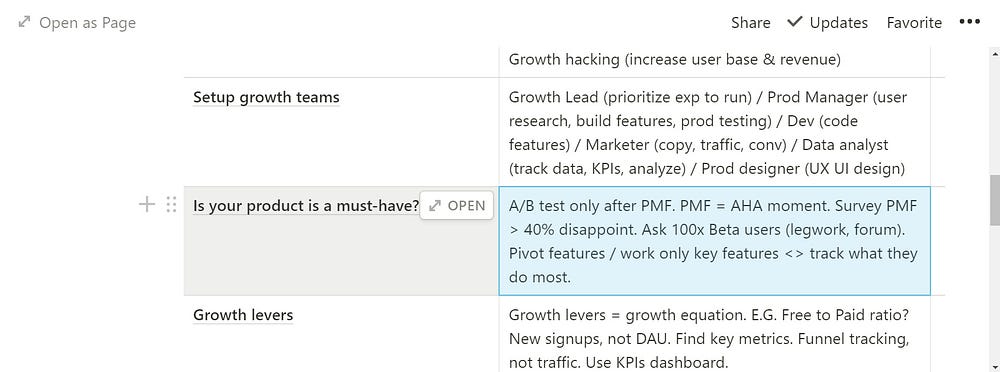
Task: Click the checkmark icon beside Updates
Action: pyautogui.click(x=795, y=22)
